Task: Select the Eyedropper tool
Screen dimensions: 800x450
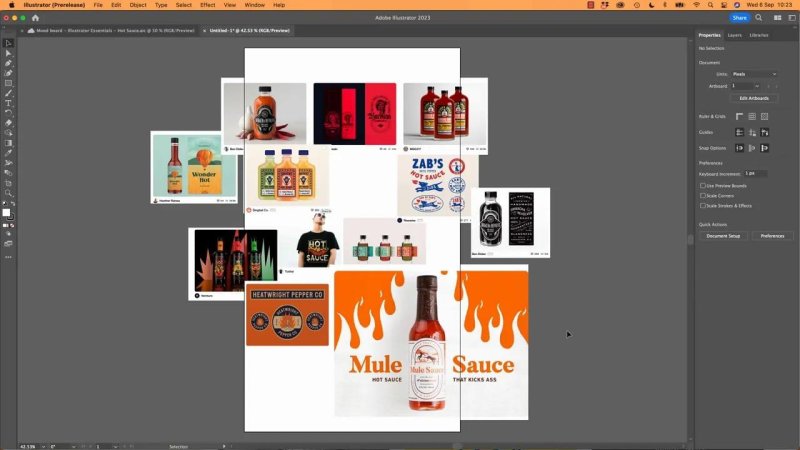Action: point(8,153)
